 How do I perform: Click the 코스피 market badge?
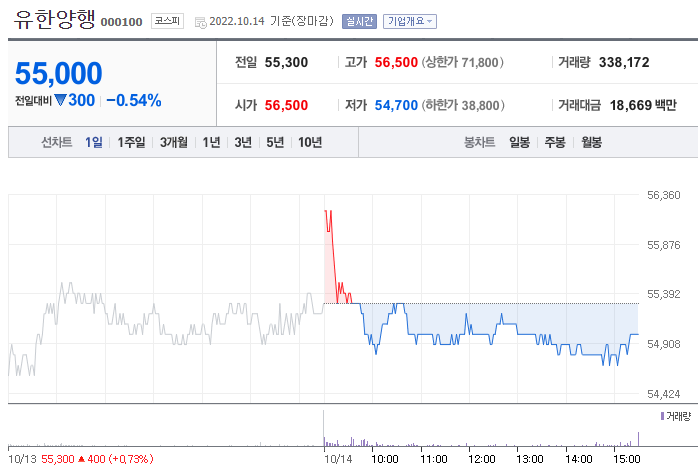pos(167,21)
